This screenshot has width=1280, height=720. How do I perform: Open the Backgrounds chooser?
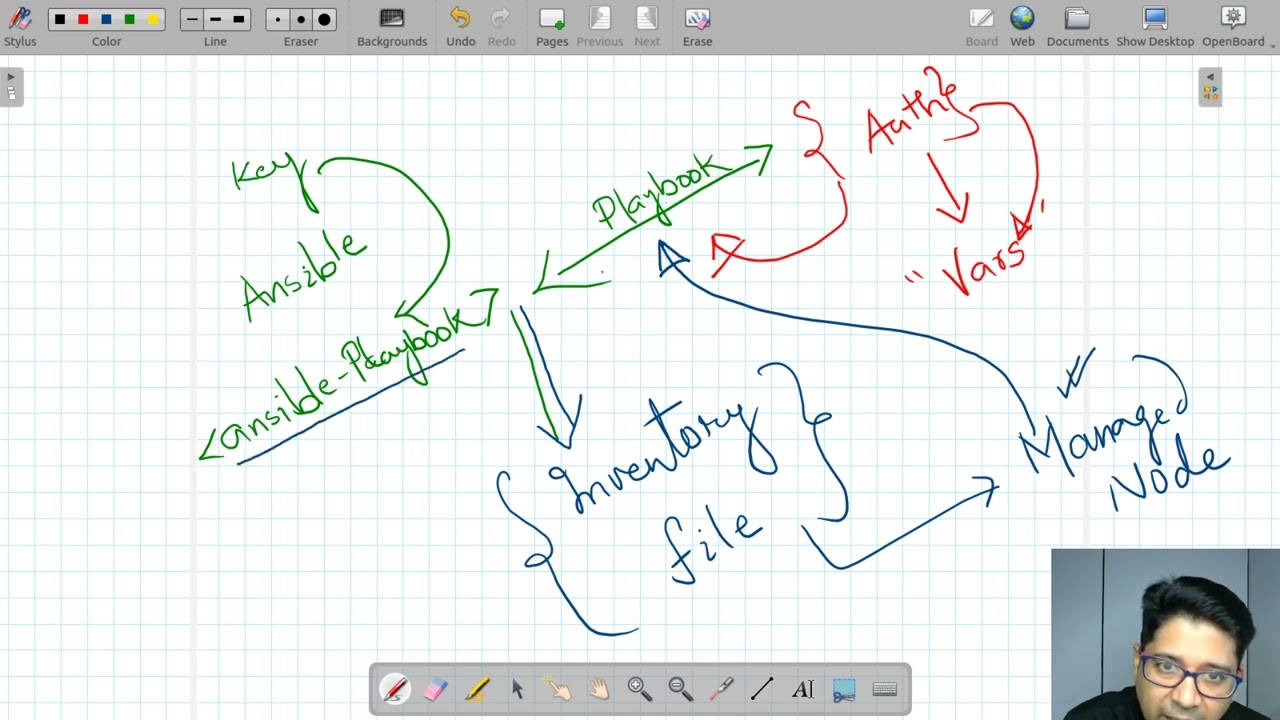pyautogui.click(x=392, y=27)
